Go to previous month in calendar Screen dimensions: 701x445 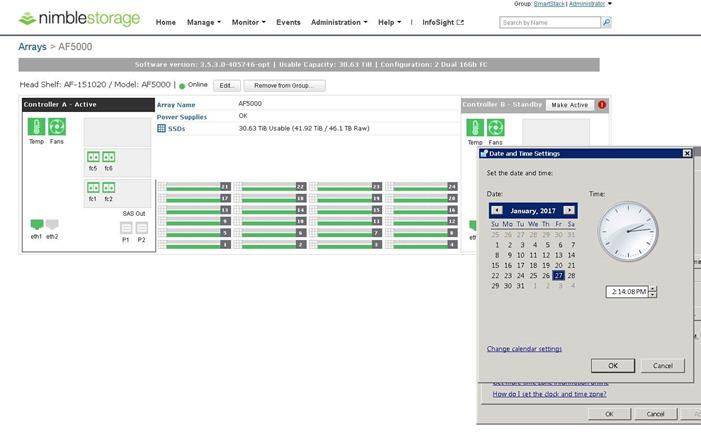497,210
